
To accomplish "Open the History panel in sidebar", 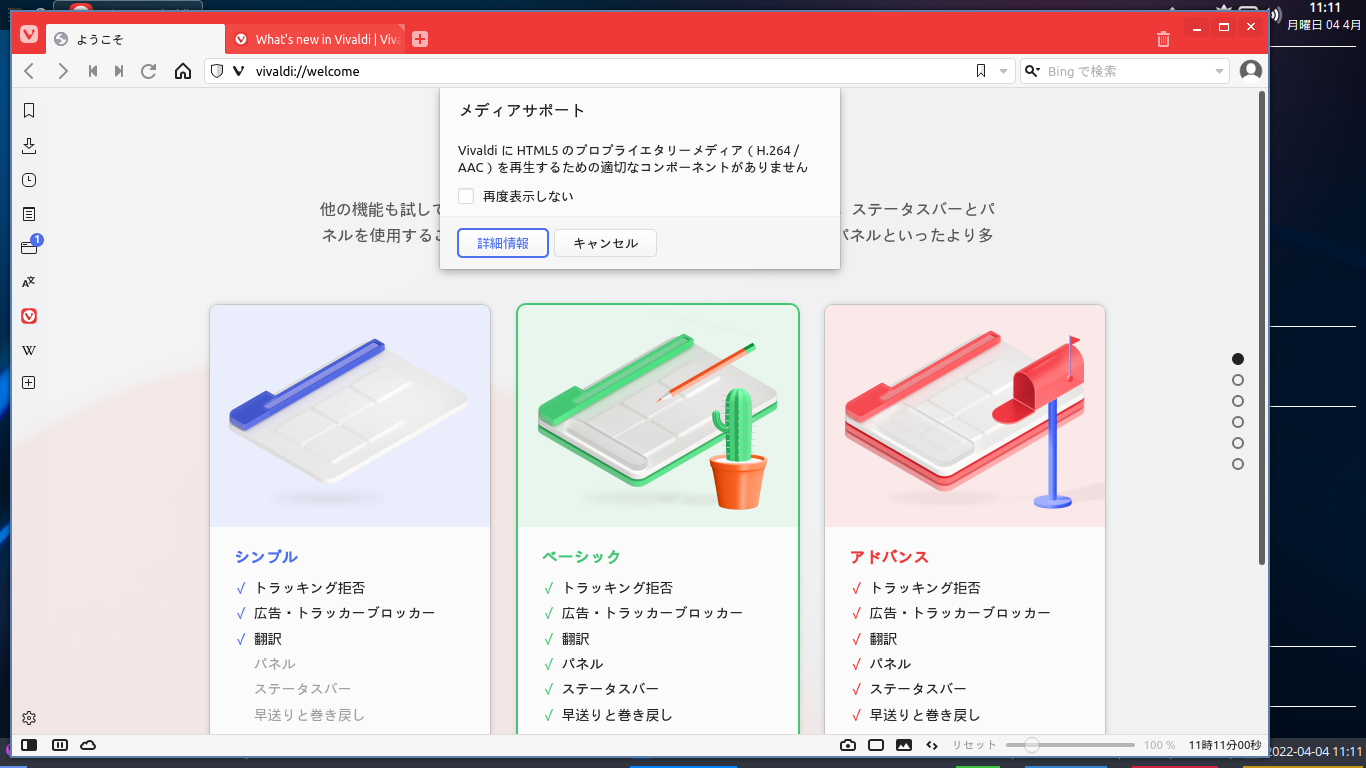I will [29, 180].
